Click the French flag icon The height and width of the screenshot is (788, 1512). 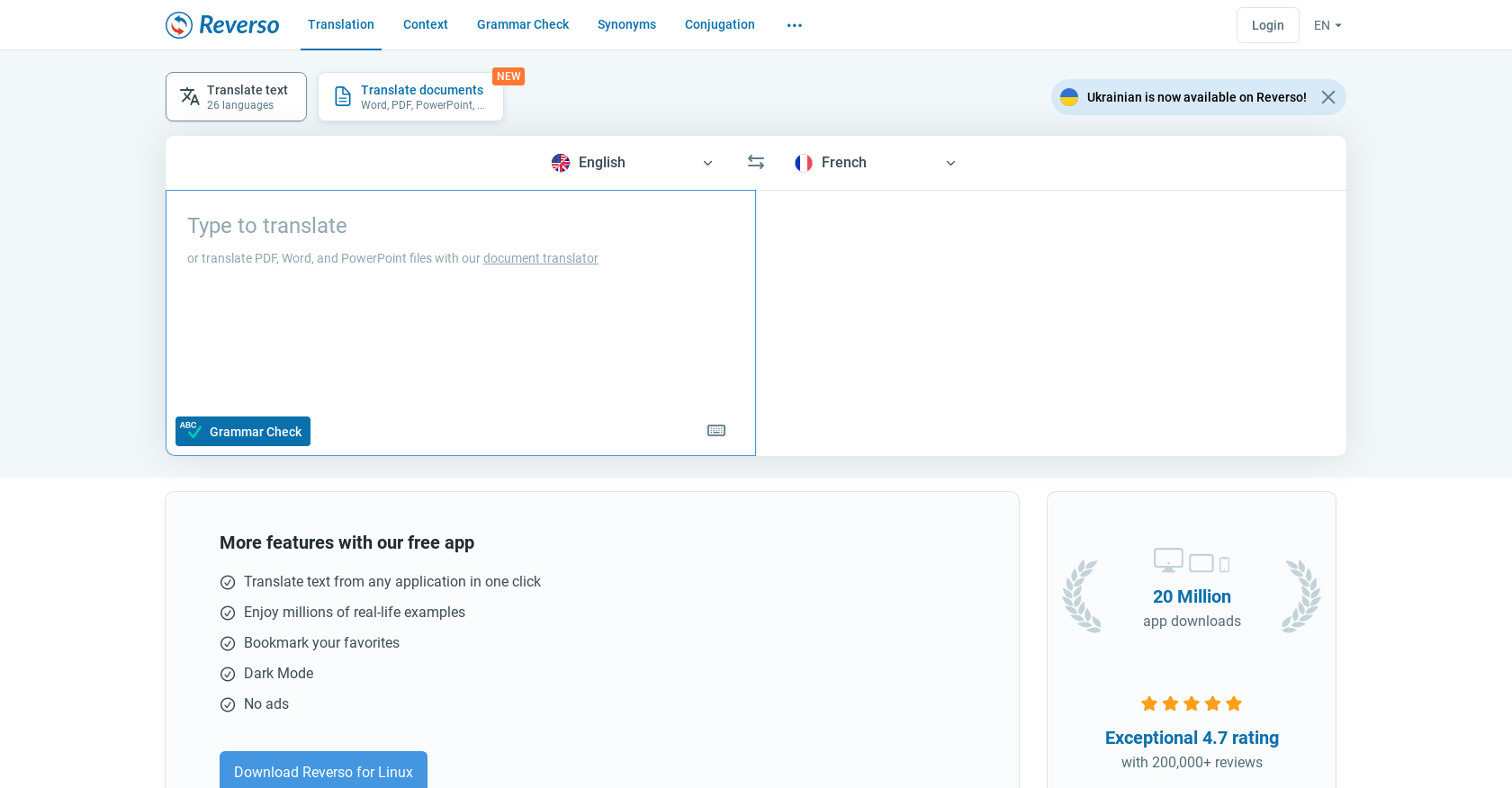coord(804,163)
